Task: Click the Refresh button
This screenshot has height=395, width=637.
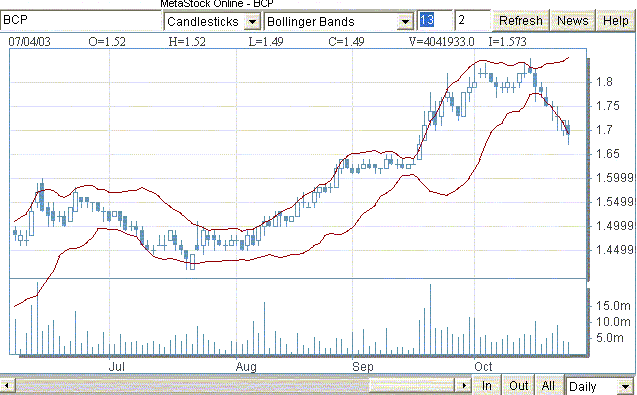Action: pos(520,21)
